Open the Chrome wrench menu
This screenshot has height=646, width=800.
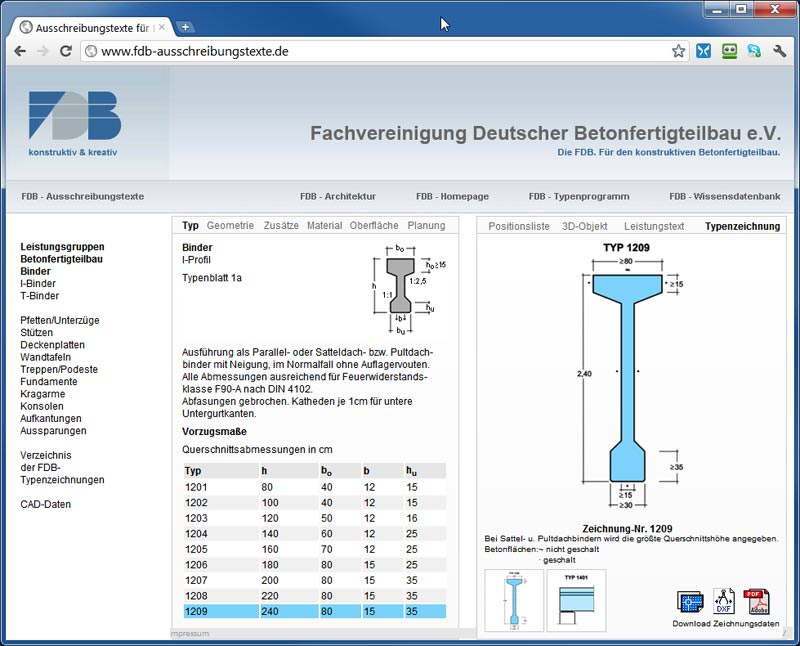pos(780,51)
